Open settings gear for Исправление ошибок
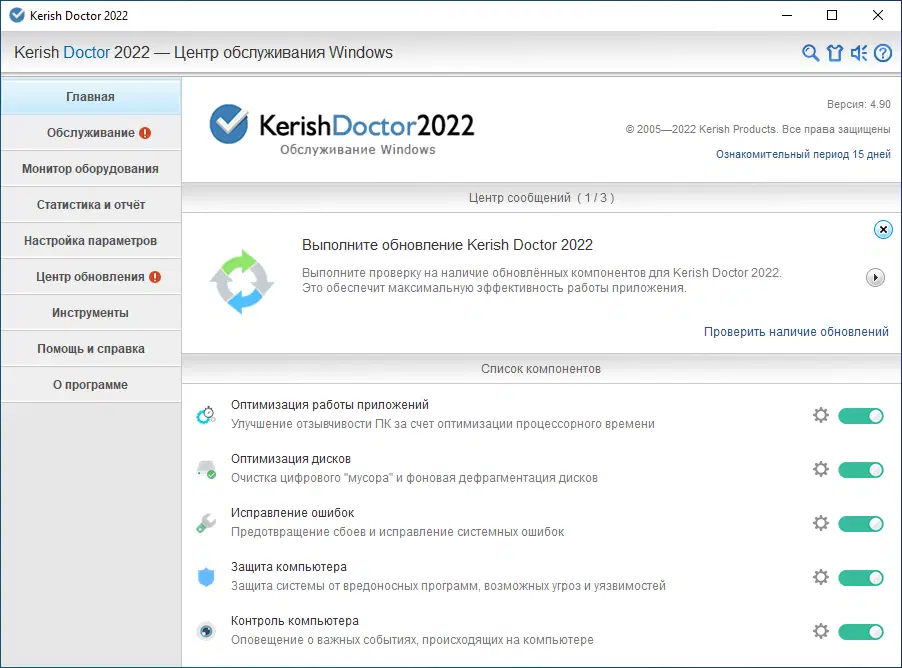 (821, 523)
